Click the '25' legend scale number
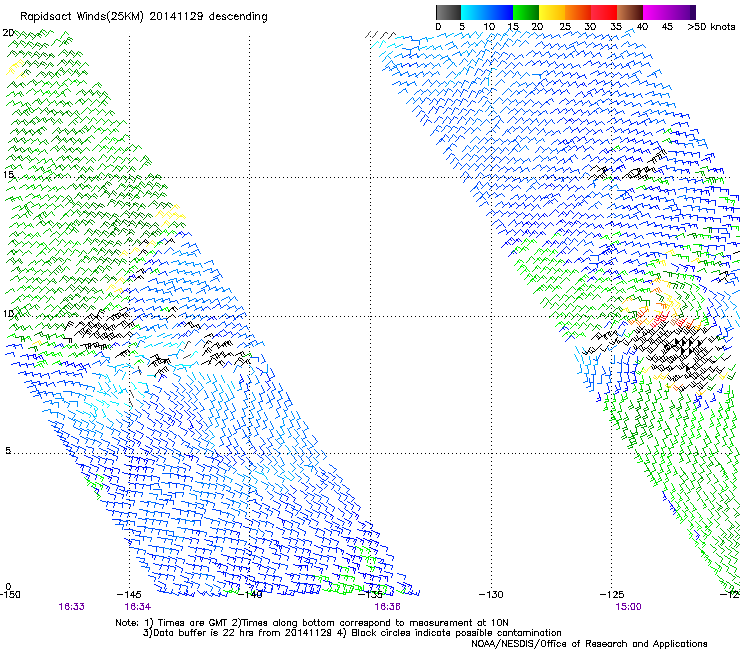This screenshot has width=740, height=650. pos(565,26)
